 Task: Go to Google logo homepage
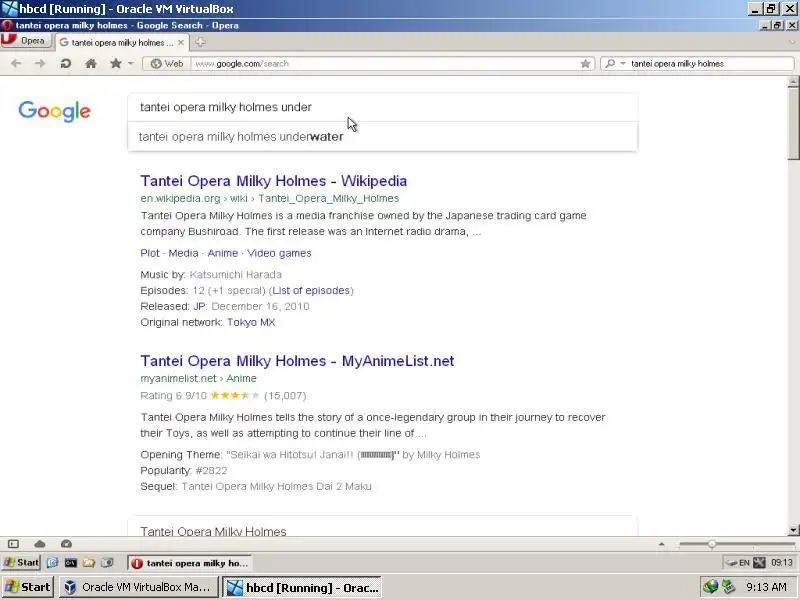click(54, 111)
